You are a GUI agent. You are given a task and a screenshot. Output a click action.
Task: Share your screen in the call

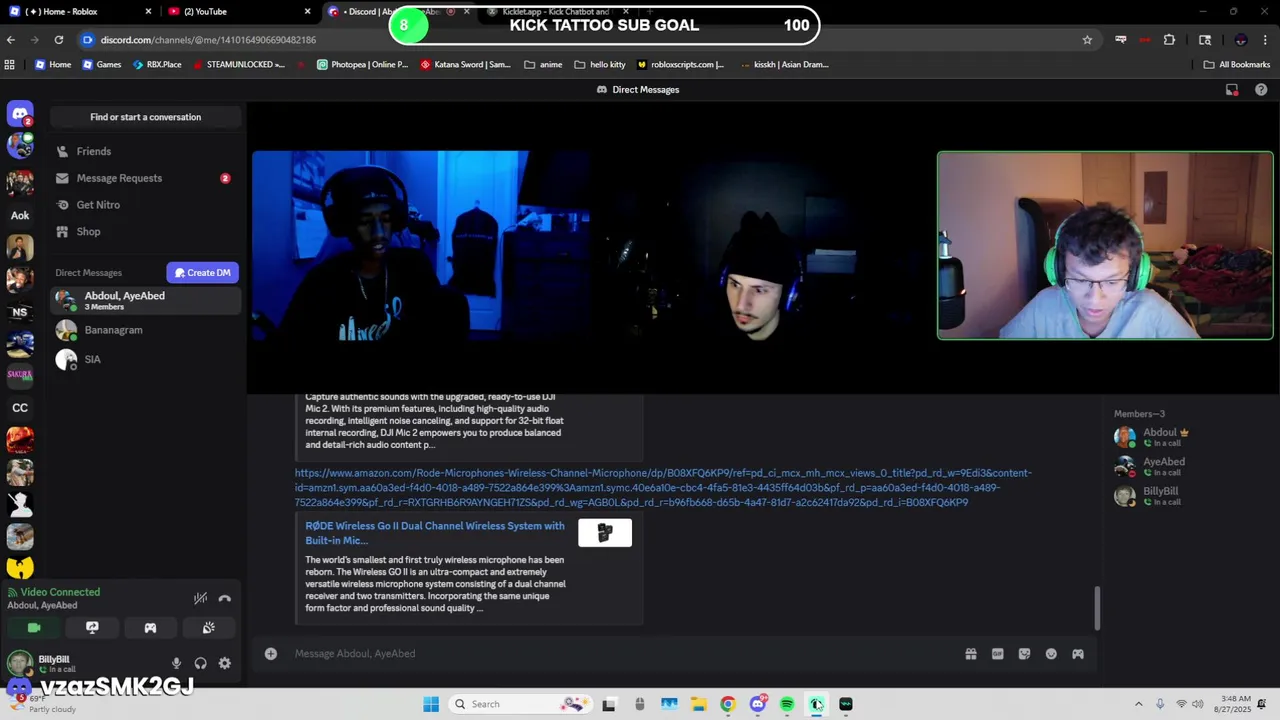(x=92, y=628)
